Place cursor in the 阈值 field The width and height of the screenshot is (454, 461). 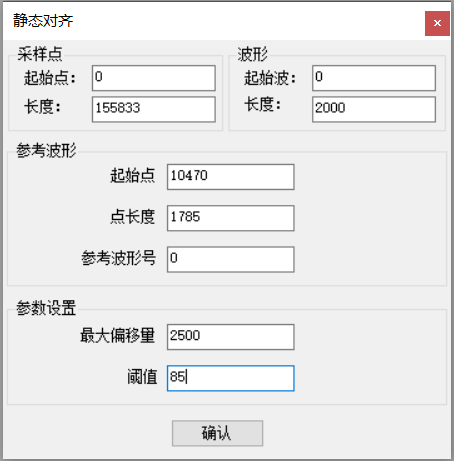[x=231, y=378]
